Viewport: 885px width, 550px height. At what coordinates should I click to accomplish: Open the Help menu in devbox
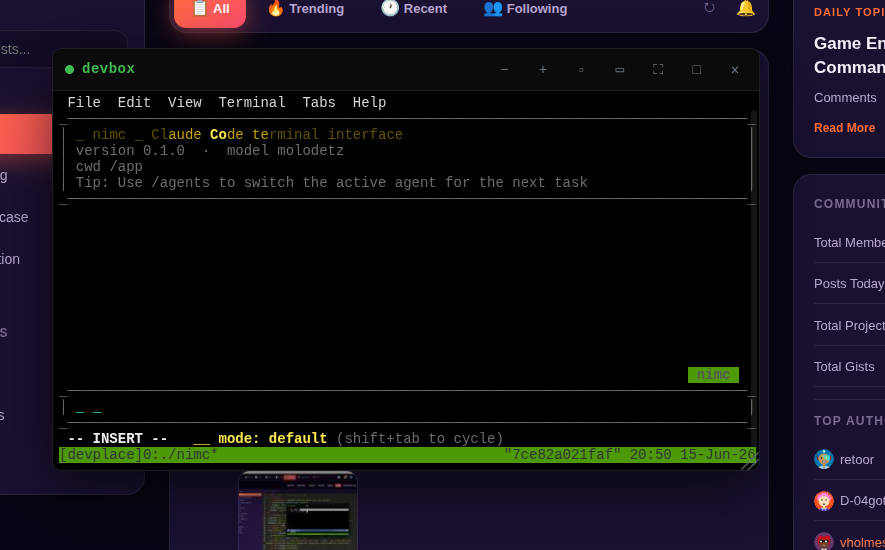(x=369, y=102)
